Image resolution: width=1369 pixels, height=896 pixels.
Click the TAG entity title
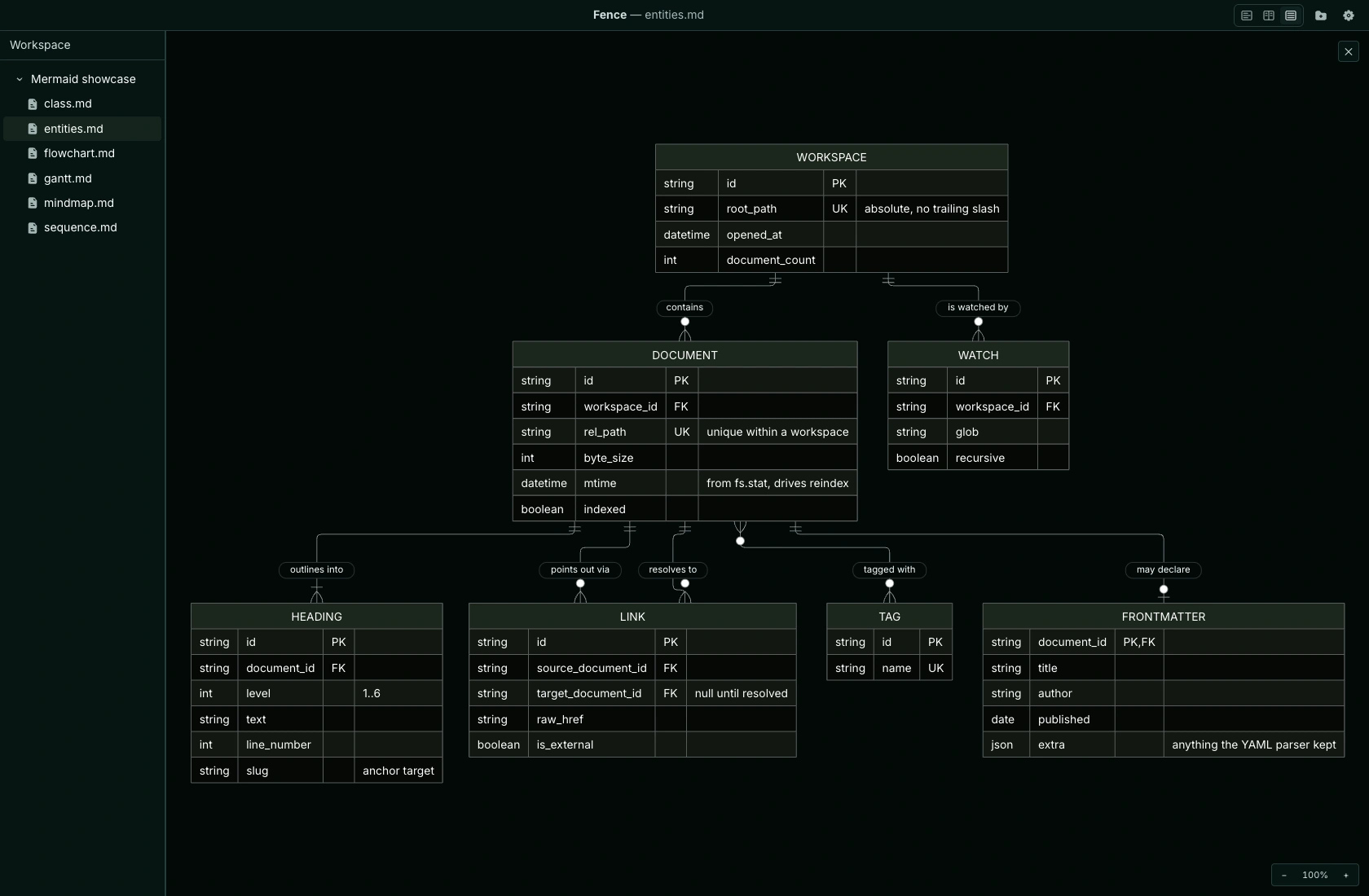pos(889,617)
